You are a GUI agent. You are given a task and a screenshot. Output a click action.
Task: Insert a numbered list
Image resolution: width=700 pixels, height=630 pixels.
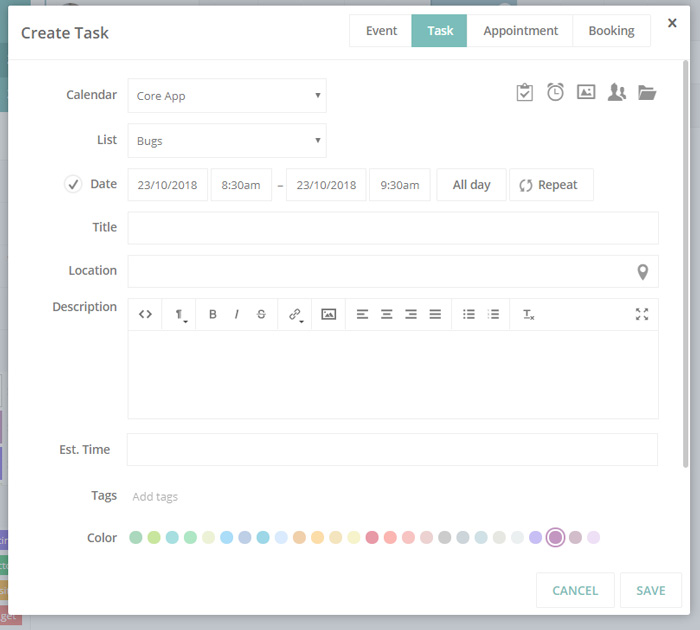click(x=493, y=314)
